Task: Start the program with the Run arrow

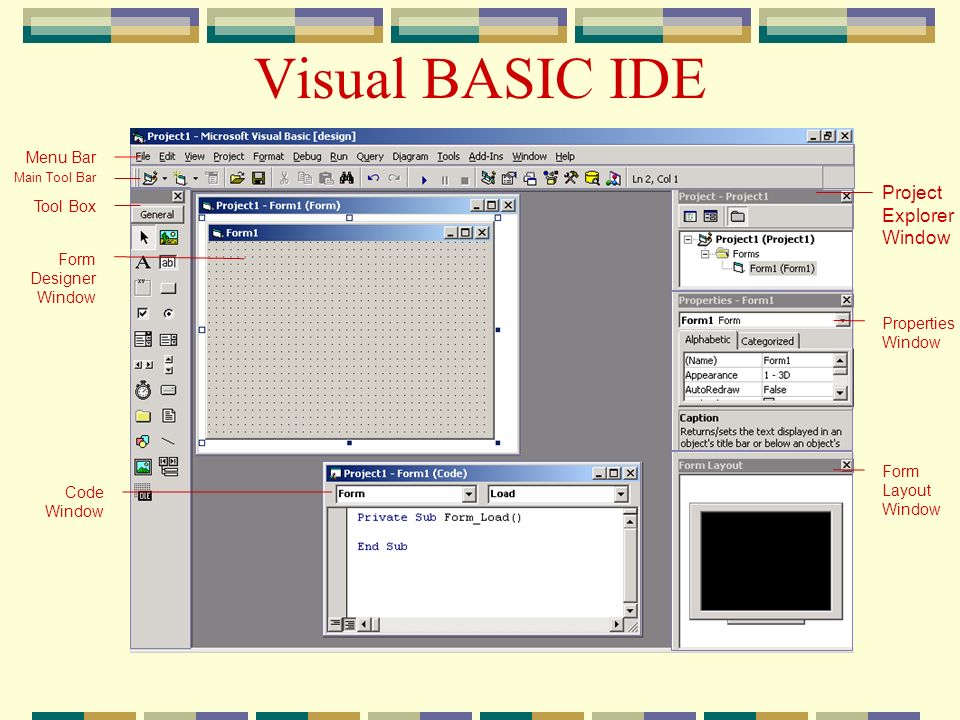Action: click(x=424, y=180)
